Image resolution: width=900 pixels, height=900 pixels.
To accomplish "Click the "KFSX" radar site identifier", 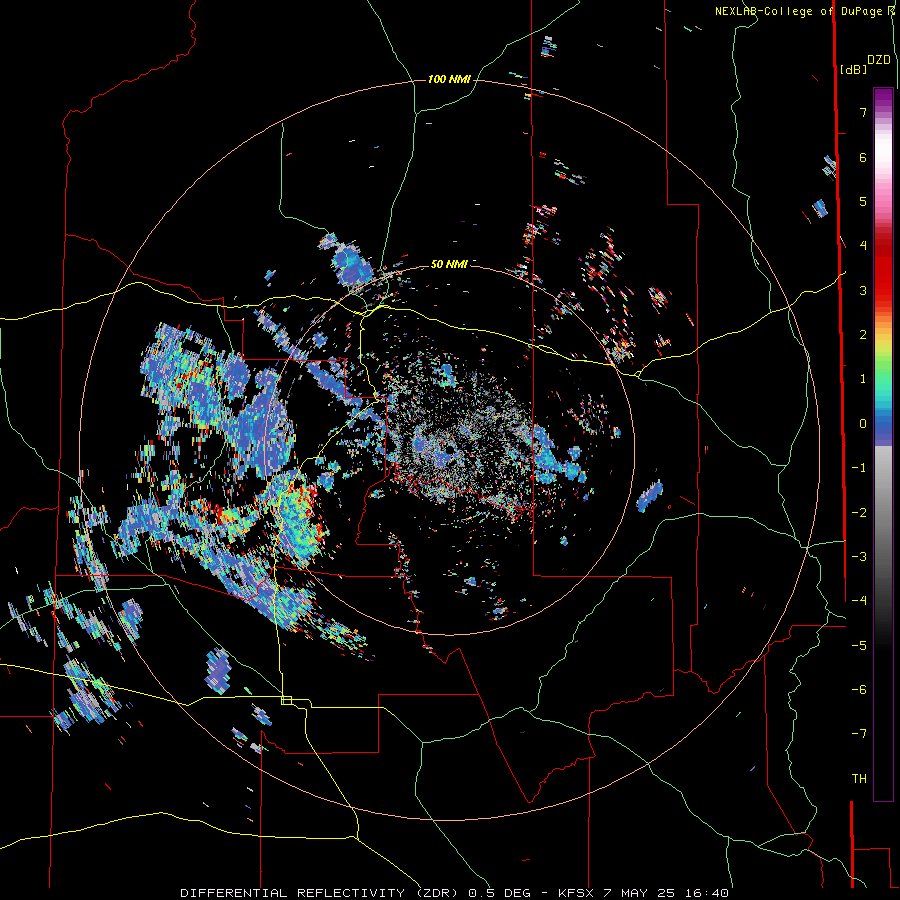I will [x=577, y=893].
